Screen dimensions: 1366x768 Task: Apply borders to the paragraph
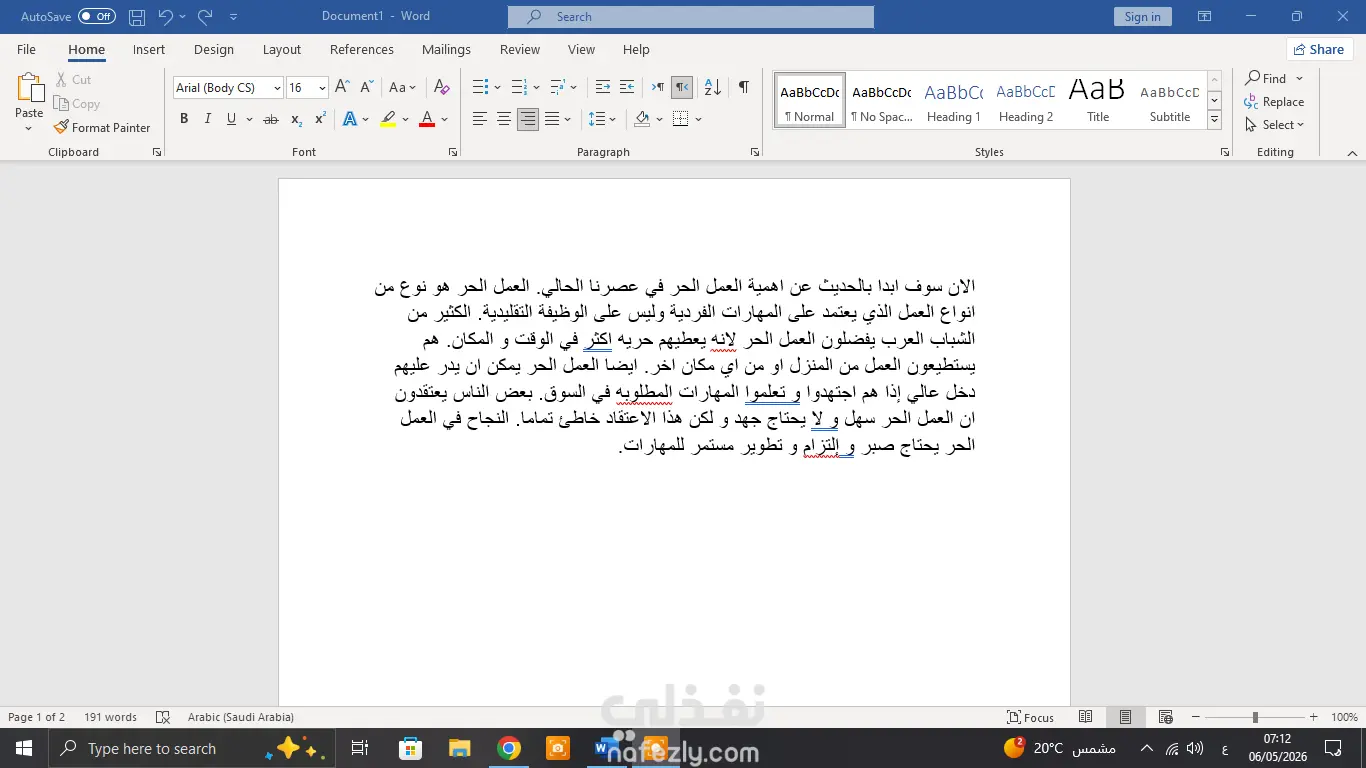pyautogui.click(x=681, y=119)
